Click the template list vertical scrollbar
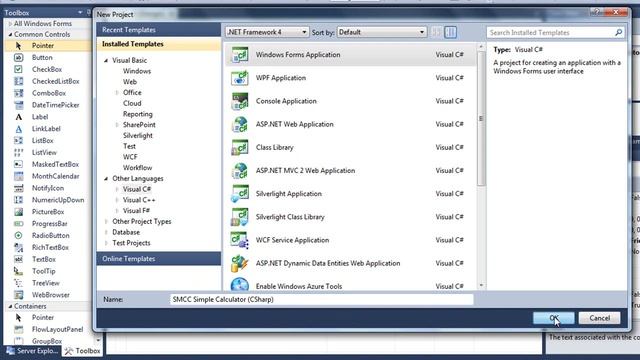The image size is (640, 360). tap(481, 118)
